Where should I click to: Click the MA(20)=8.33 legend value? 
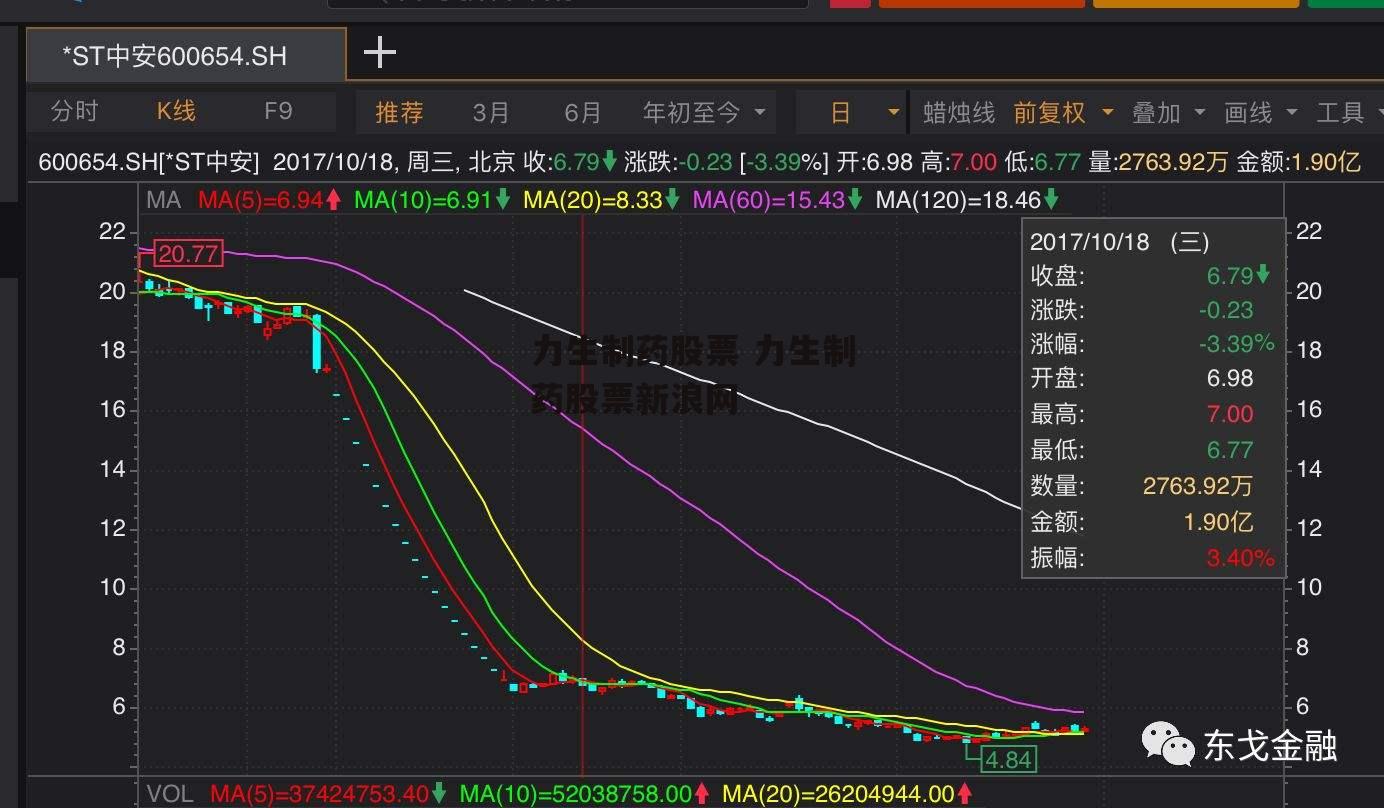tap(601, 200)
